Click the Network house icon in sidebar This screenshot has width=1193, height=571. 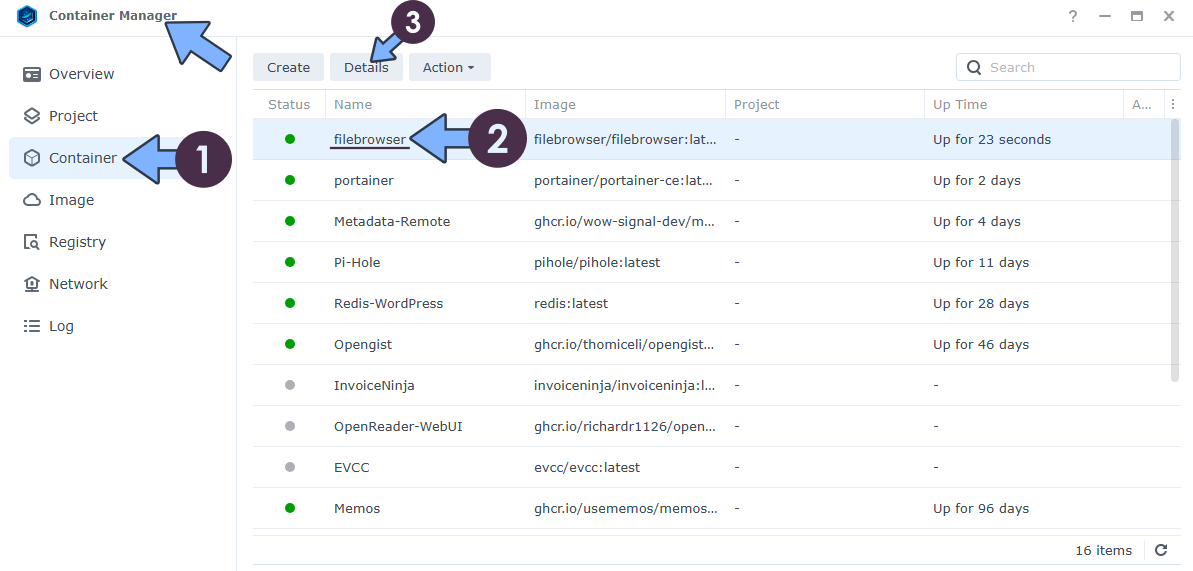31,284
